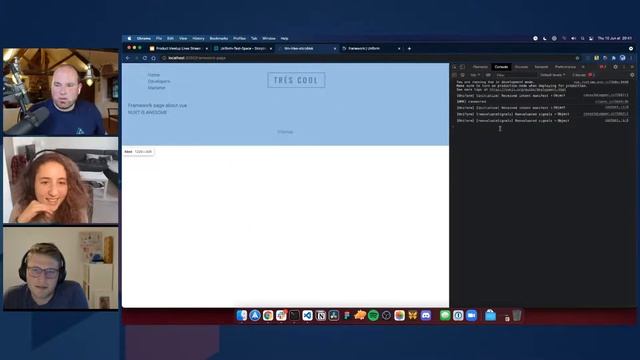The width and height of the screenshot is (640, 360).
Task: Switch to the Elements DevTools tab
Action: coord(480,67)
